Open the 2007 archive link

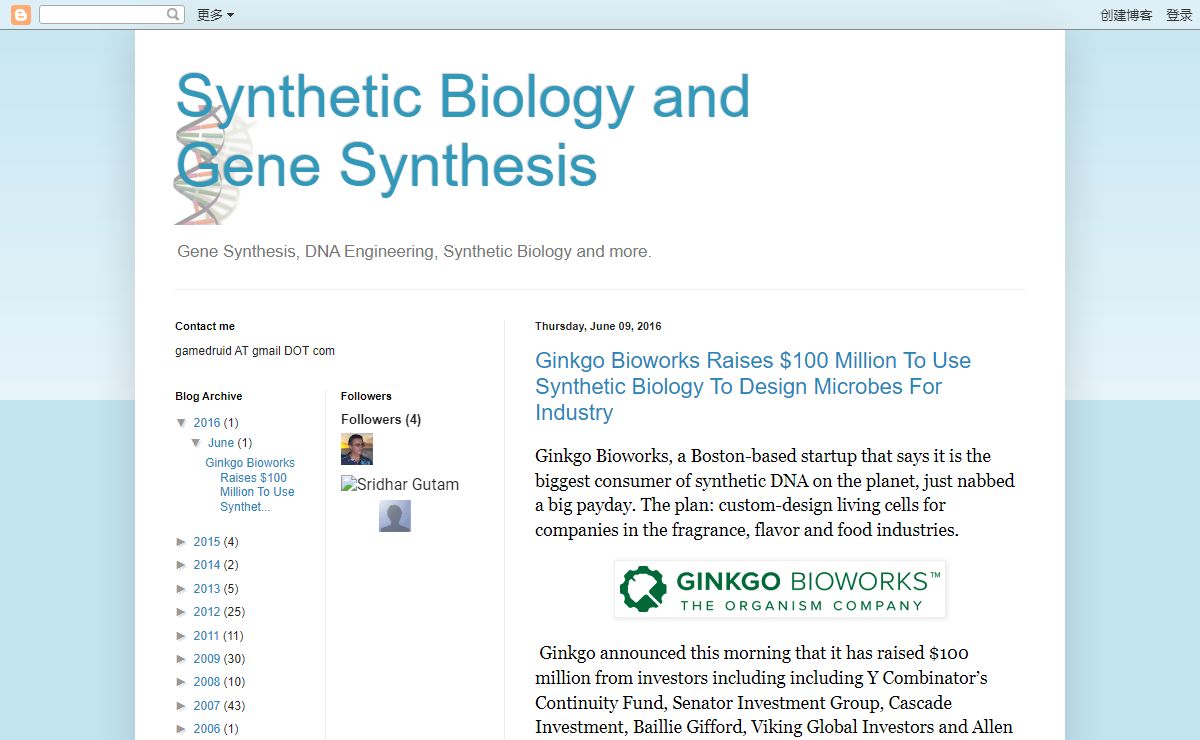point(207,706)
